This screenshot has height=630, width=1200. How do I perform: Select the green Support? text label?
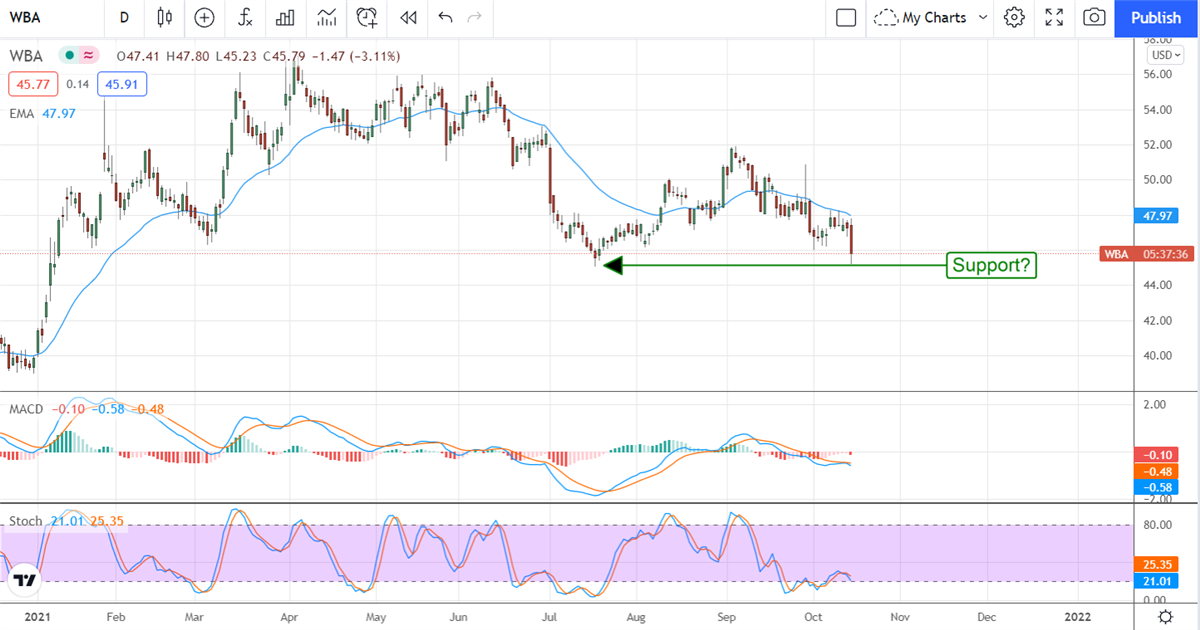[x=991, y=265]
